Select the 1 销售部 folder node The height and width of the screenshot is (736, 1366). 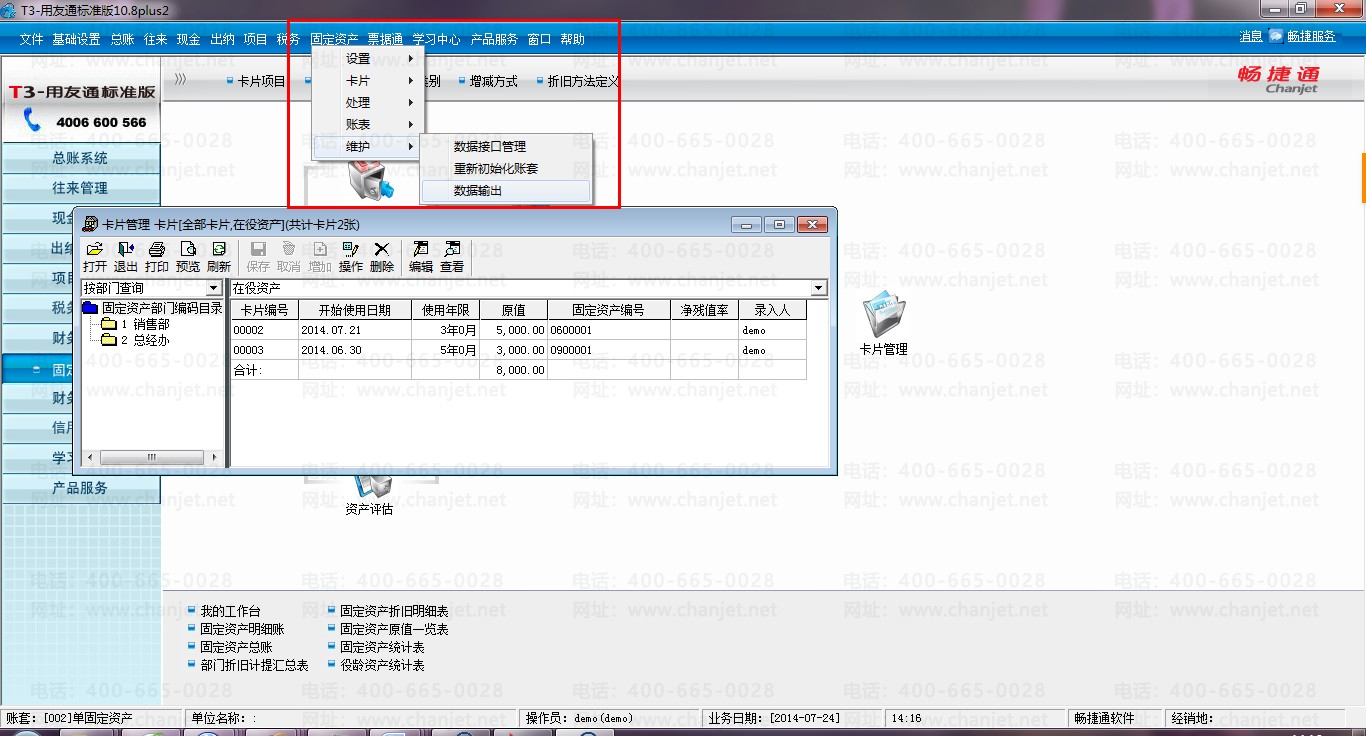(136, 324)
